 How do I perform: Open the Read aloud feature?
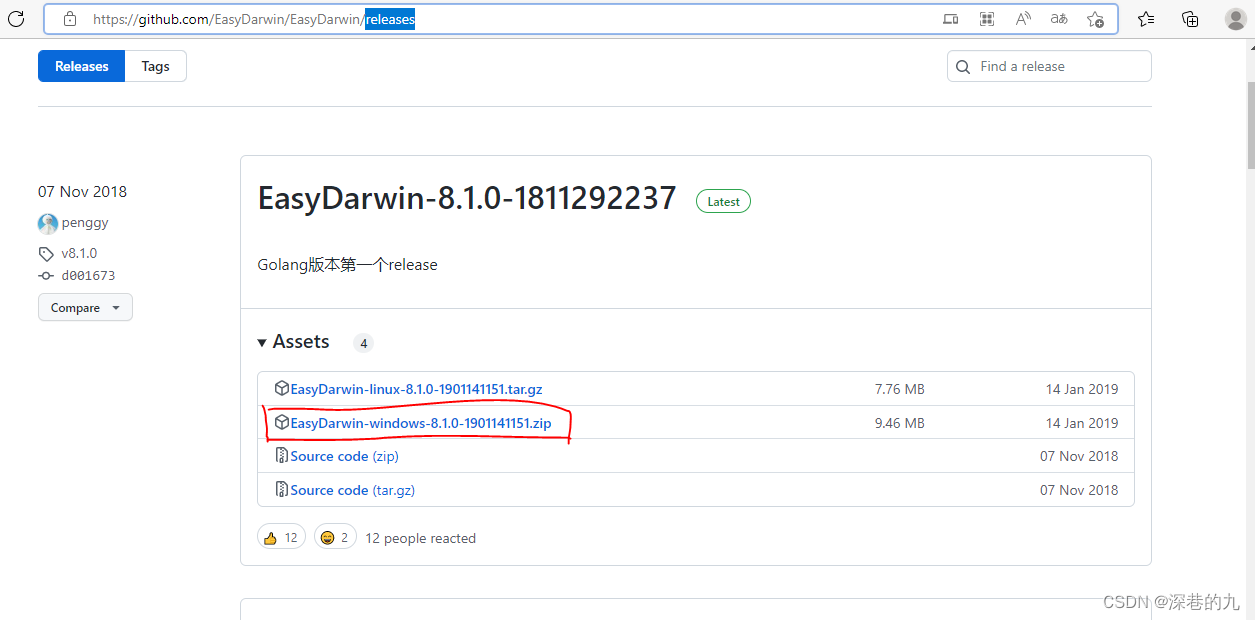(1022, 18)
